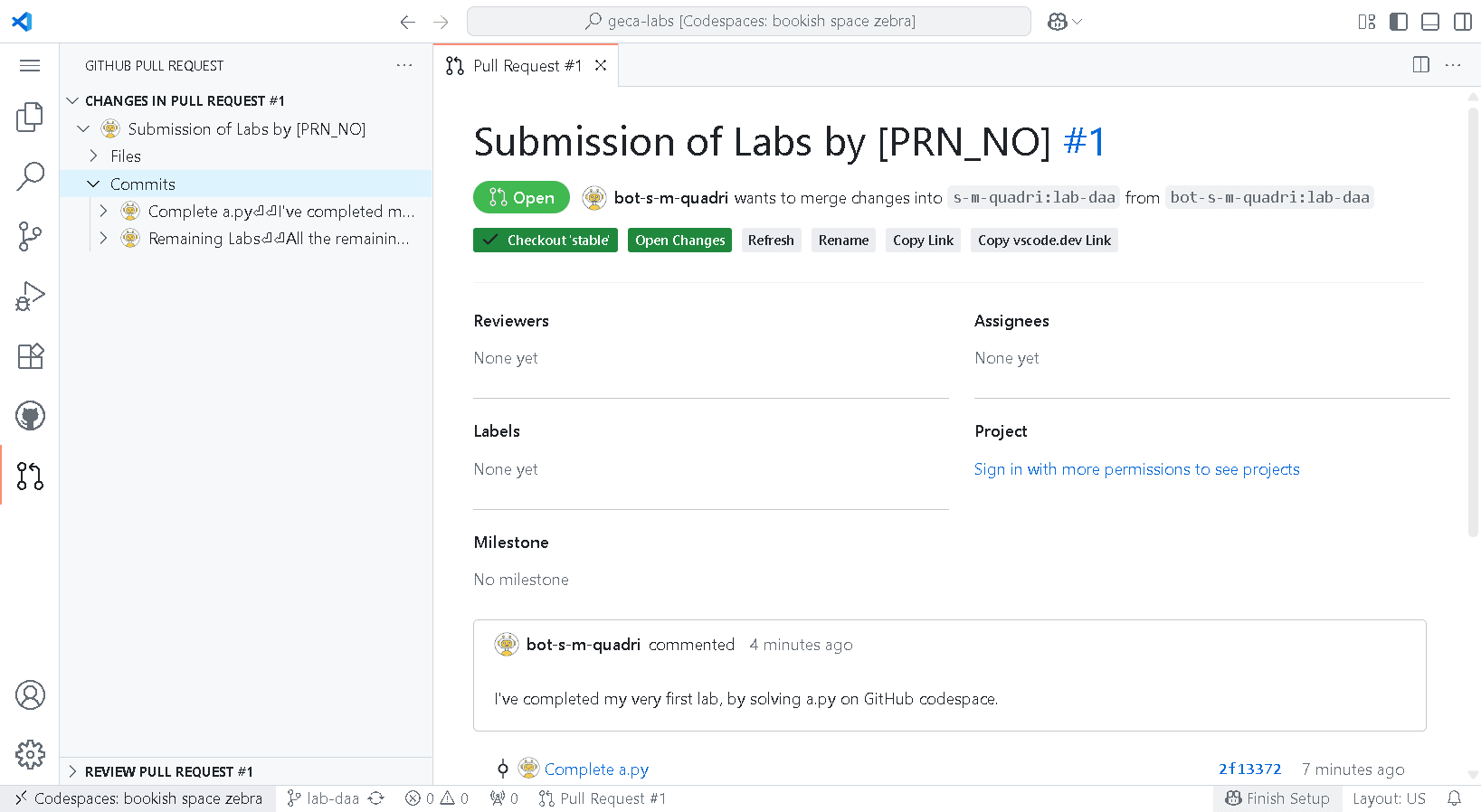Open the GitHub view in activity bar
The width and height of the screenshot is (1481, 812).
[30, 416]
